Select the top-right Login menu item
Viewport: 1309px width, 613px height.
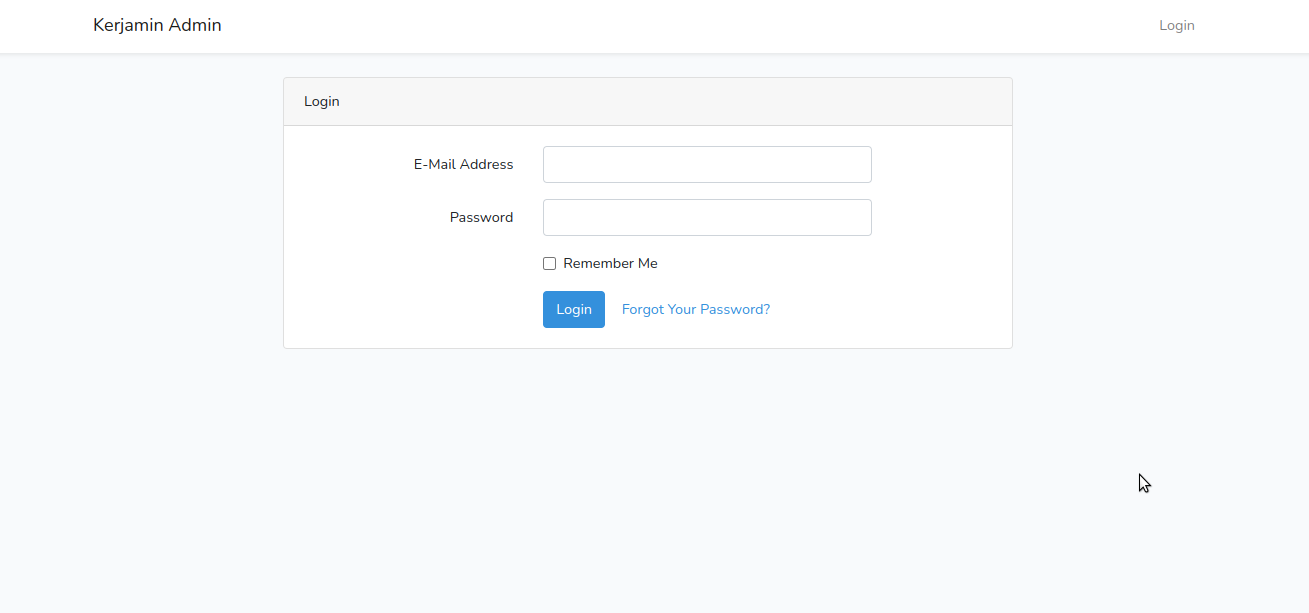(x=1176, y=25)
